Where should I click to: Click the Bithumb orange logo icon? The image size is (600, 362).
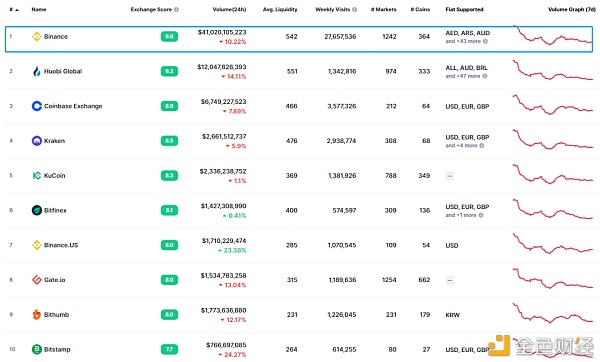pos(37,315)
